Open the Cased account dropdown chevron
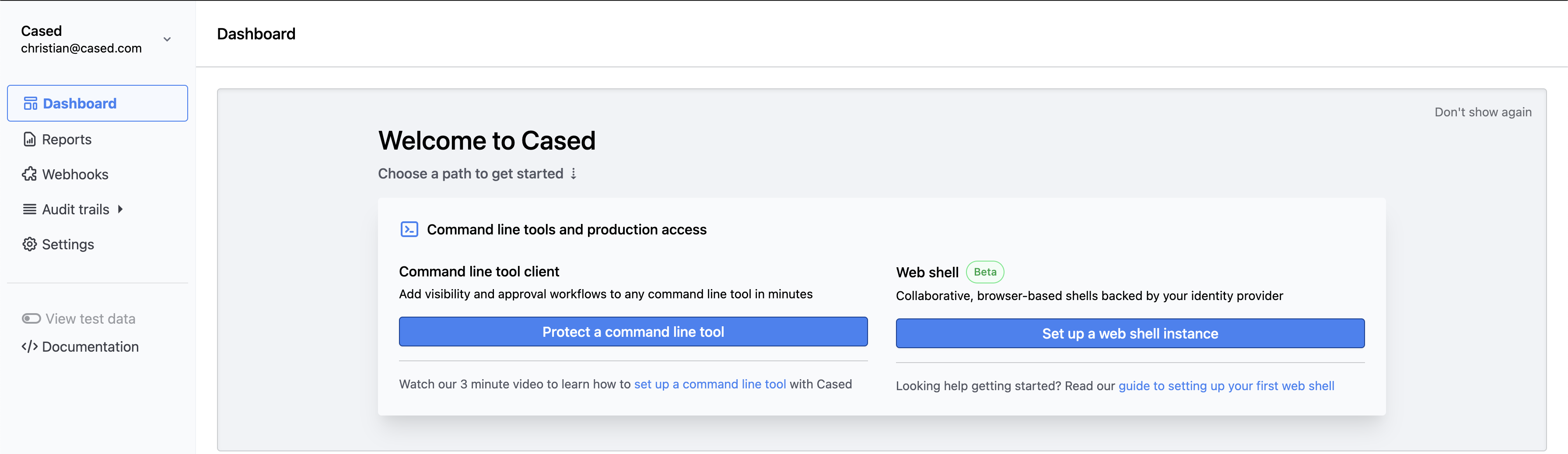This screenshot has width=1568, height=454. pyautogui.click(x=167, y=39)
